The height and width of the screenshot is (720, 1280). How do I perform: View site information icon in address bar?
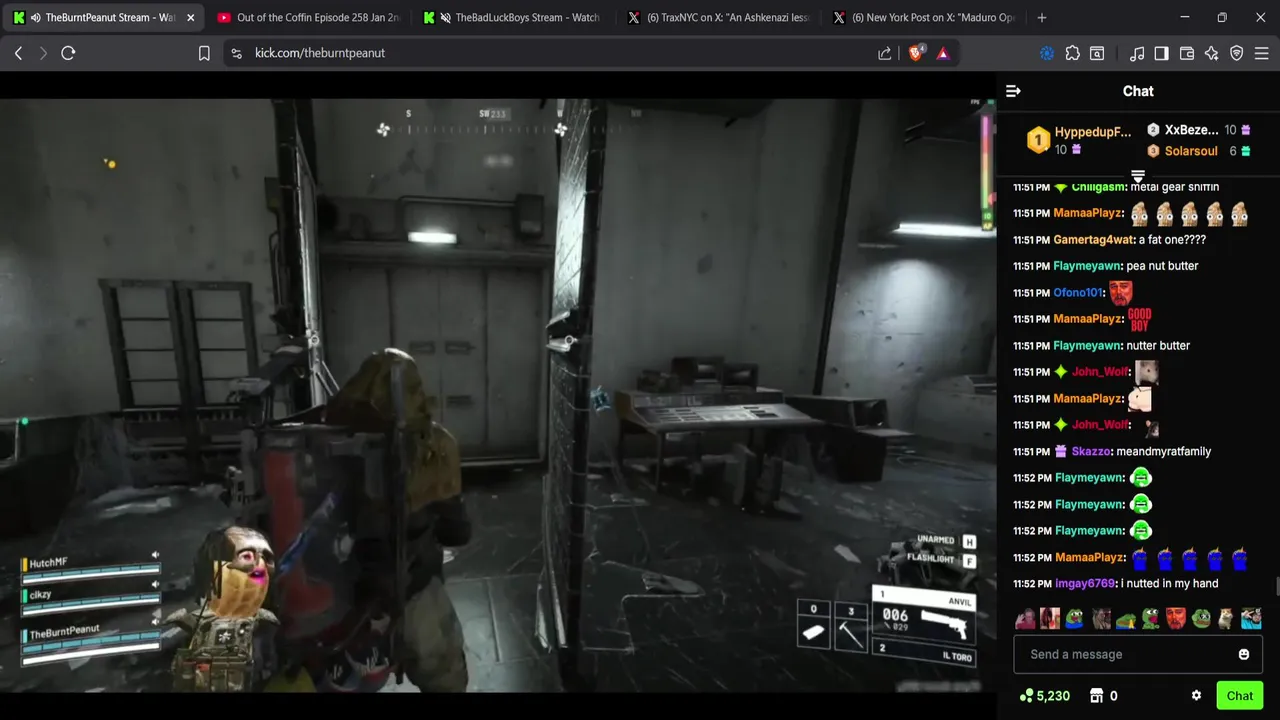coord(236,53)
